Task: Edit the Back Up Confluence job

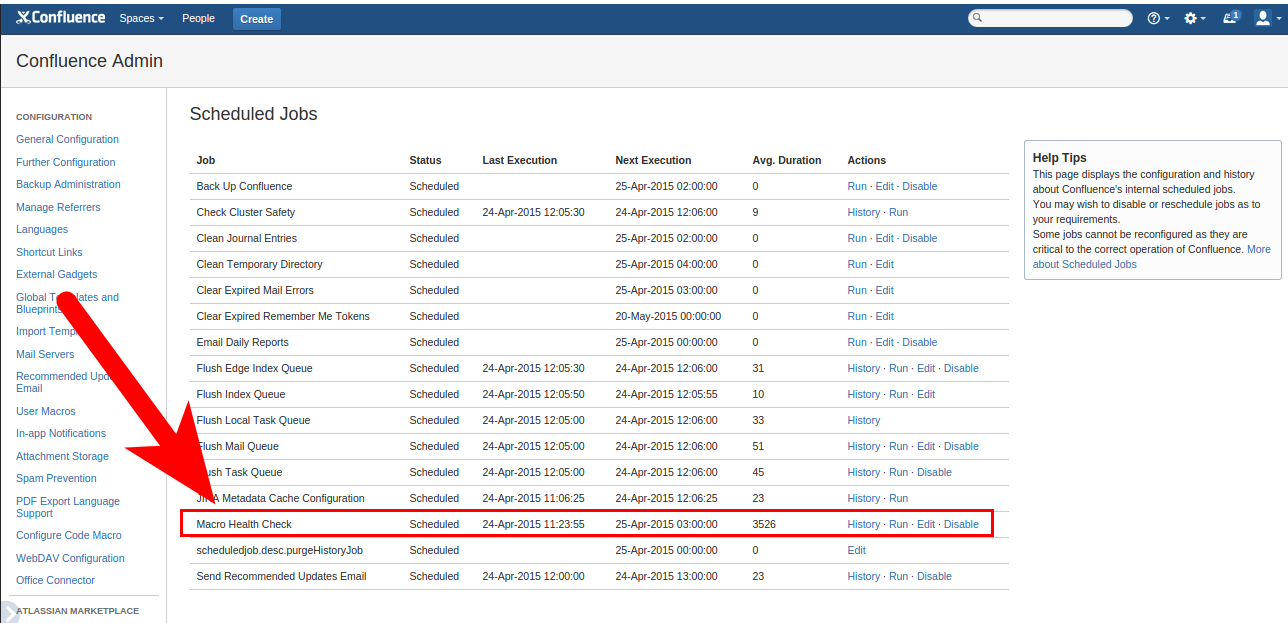Action: pyautogui.click(x=884, y=187)
